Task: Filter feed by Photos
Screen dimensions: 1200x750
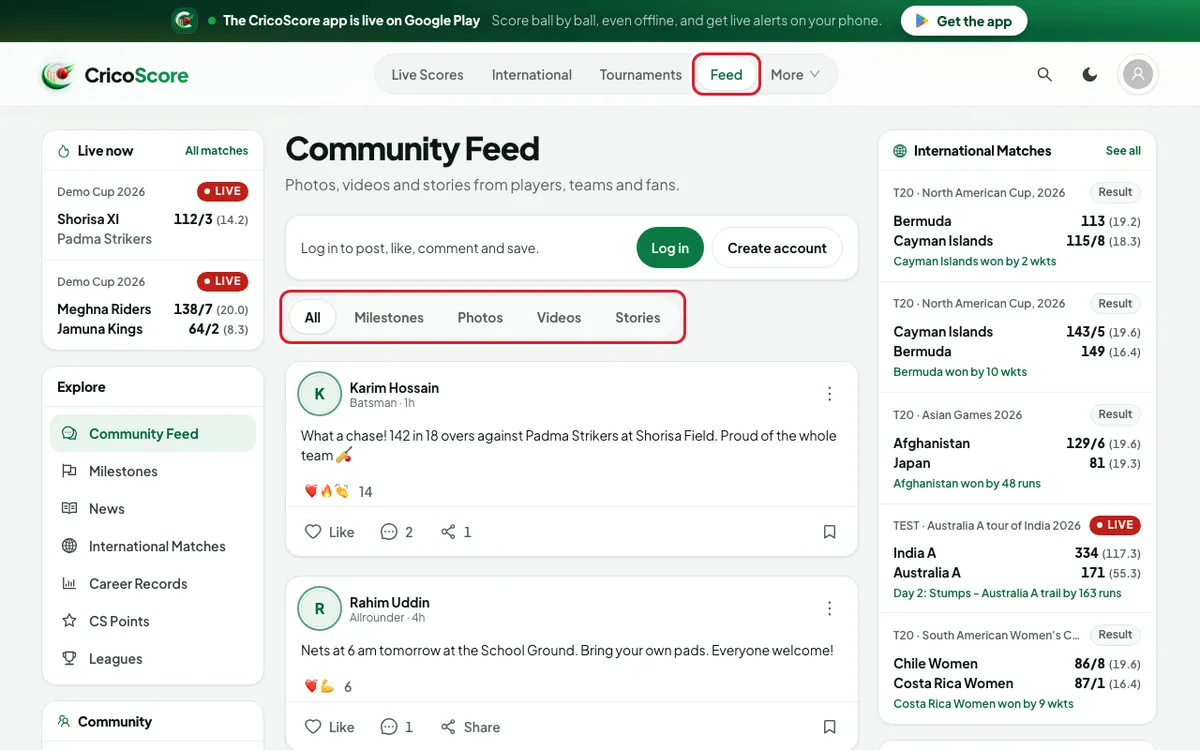Action: [480, 318]
